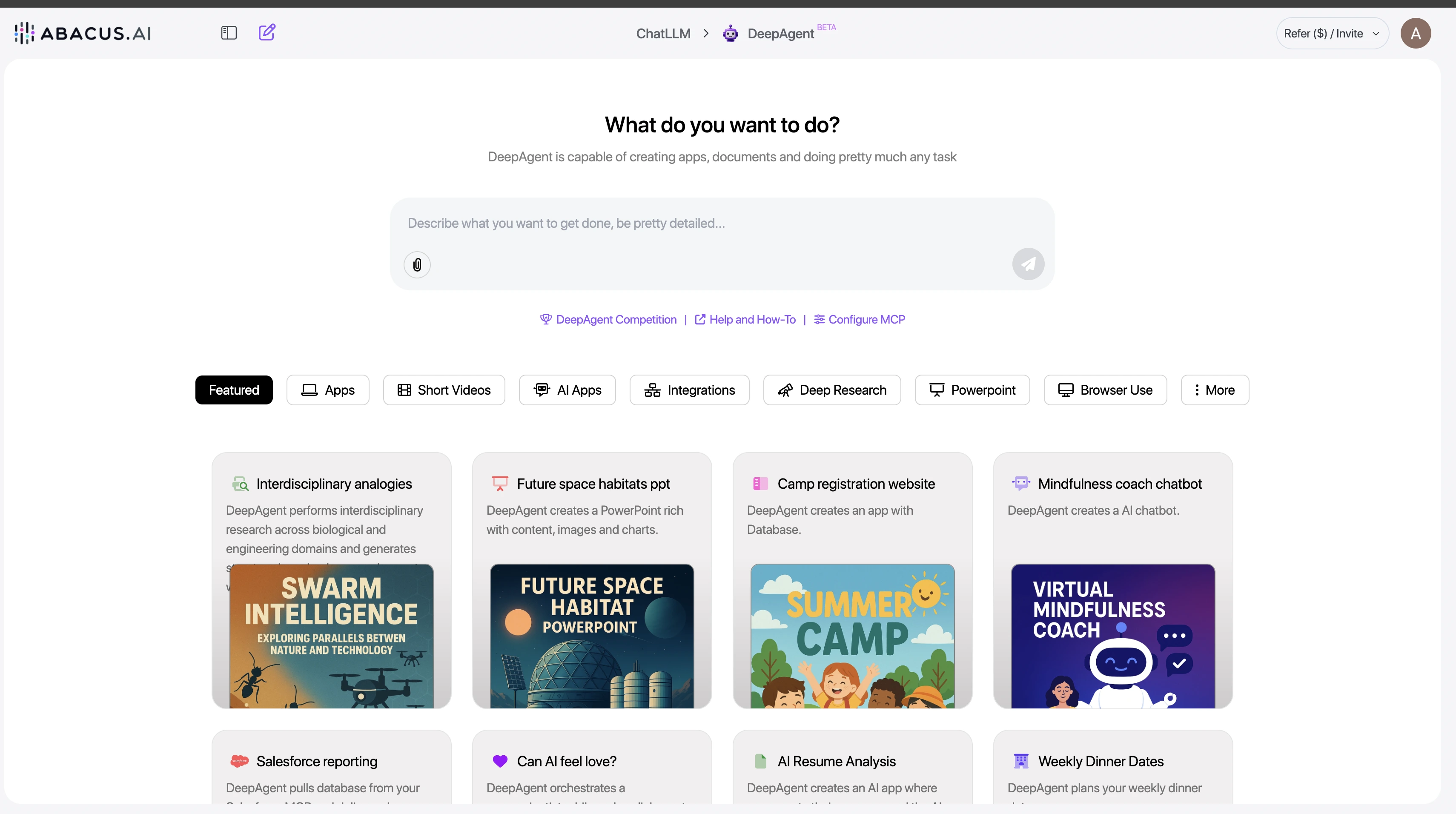Screen dimensions: 1456x814
Task: Click the new chat compose icon
Action: (x=267, y=32)
